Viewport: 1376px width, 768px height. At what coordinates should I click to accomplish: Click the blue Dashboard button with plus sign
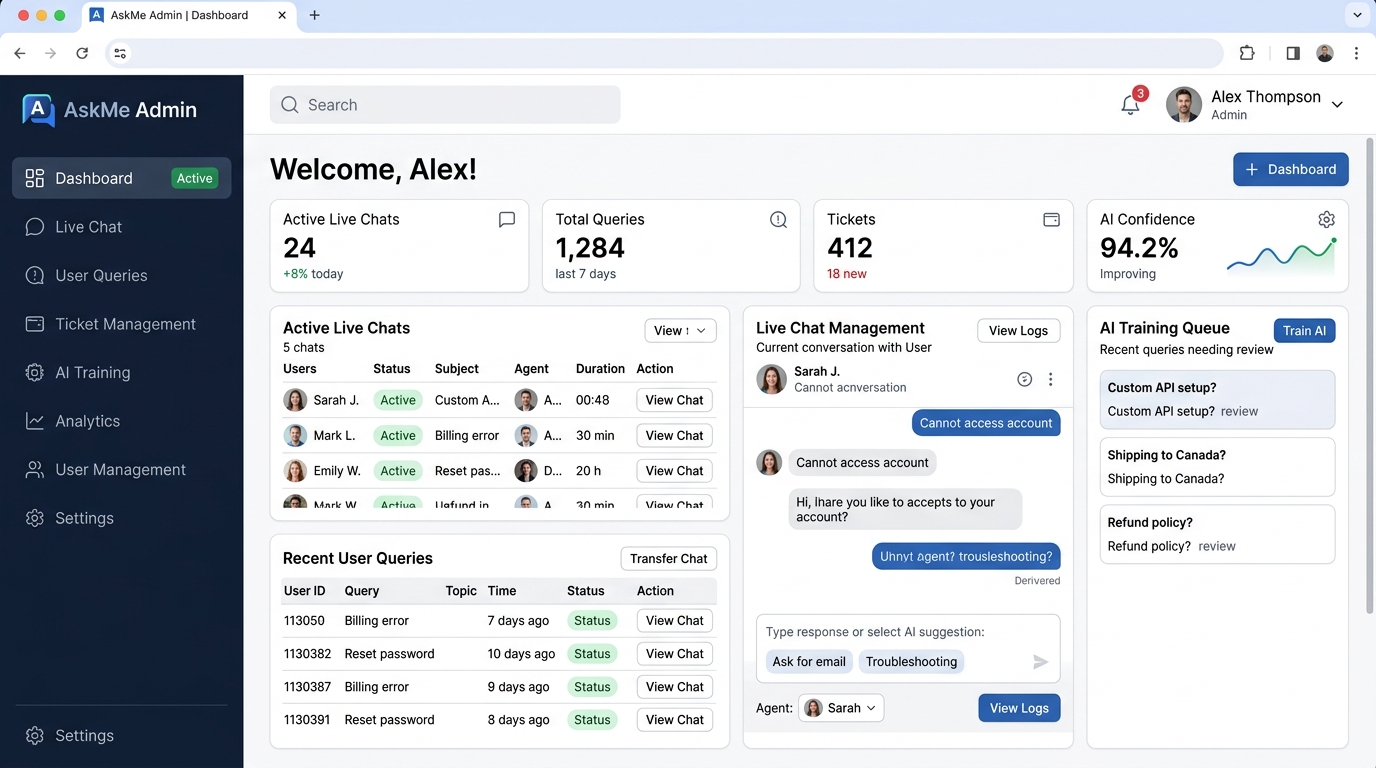tap(1290, 169)
